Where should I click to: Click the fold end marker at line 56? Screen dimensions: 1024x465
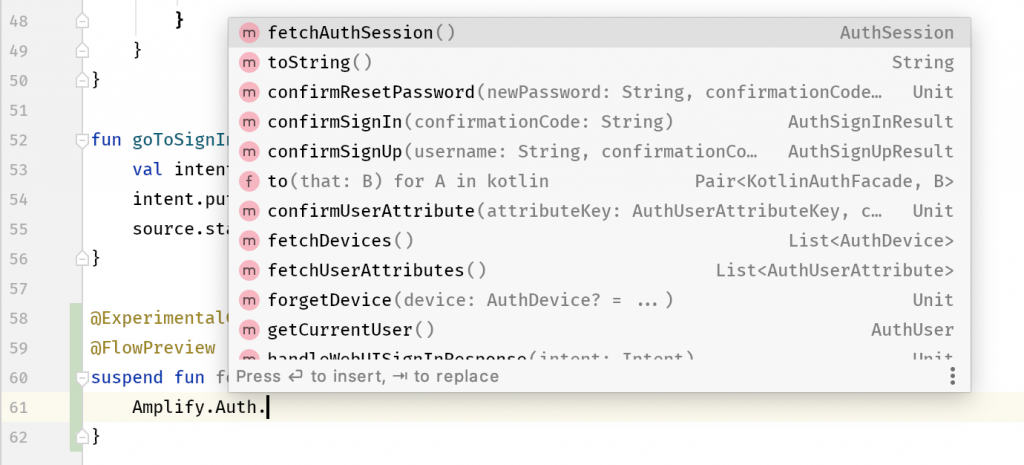coord(82,259)
